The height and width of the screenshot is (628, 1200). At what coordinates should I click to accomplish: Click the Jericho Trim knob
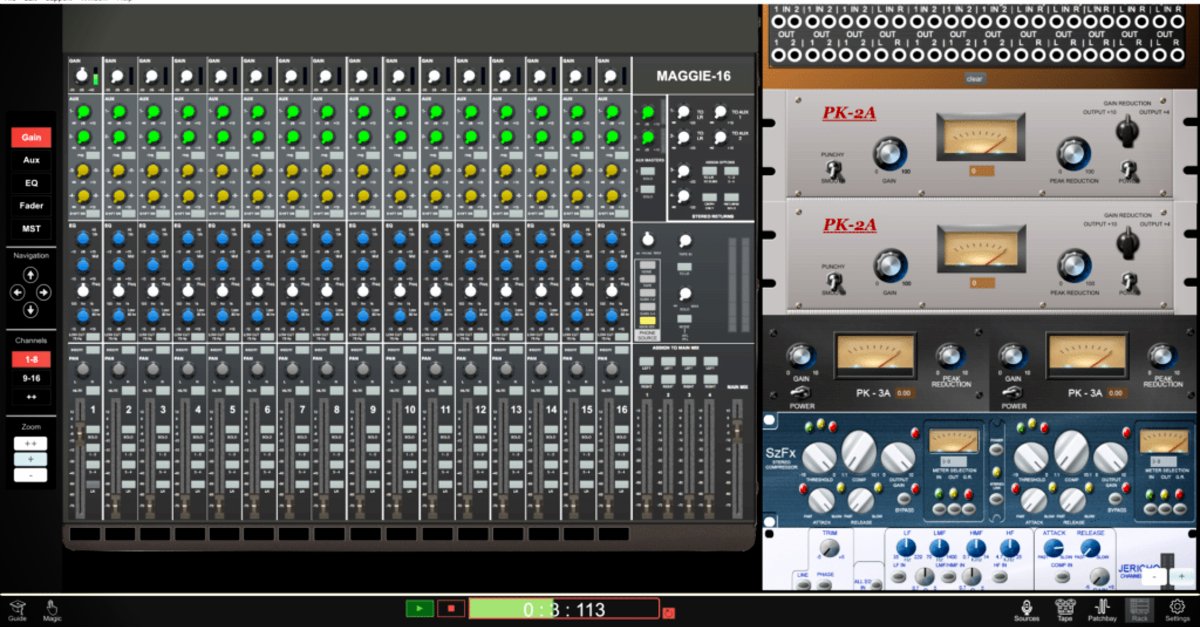point(829,549)
